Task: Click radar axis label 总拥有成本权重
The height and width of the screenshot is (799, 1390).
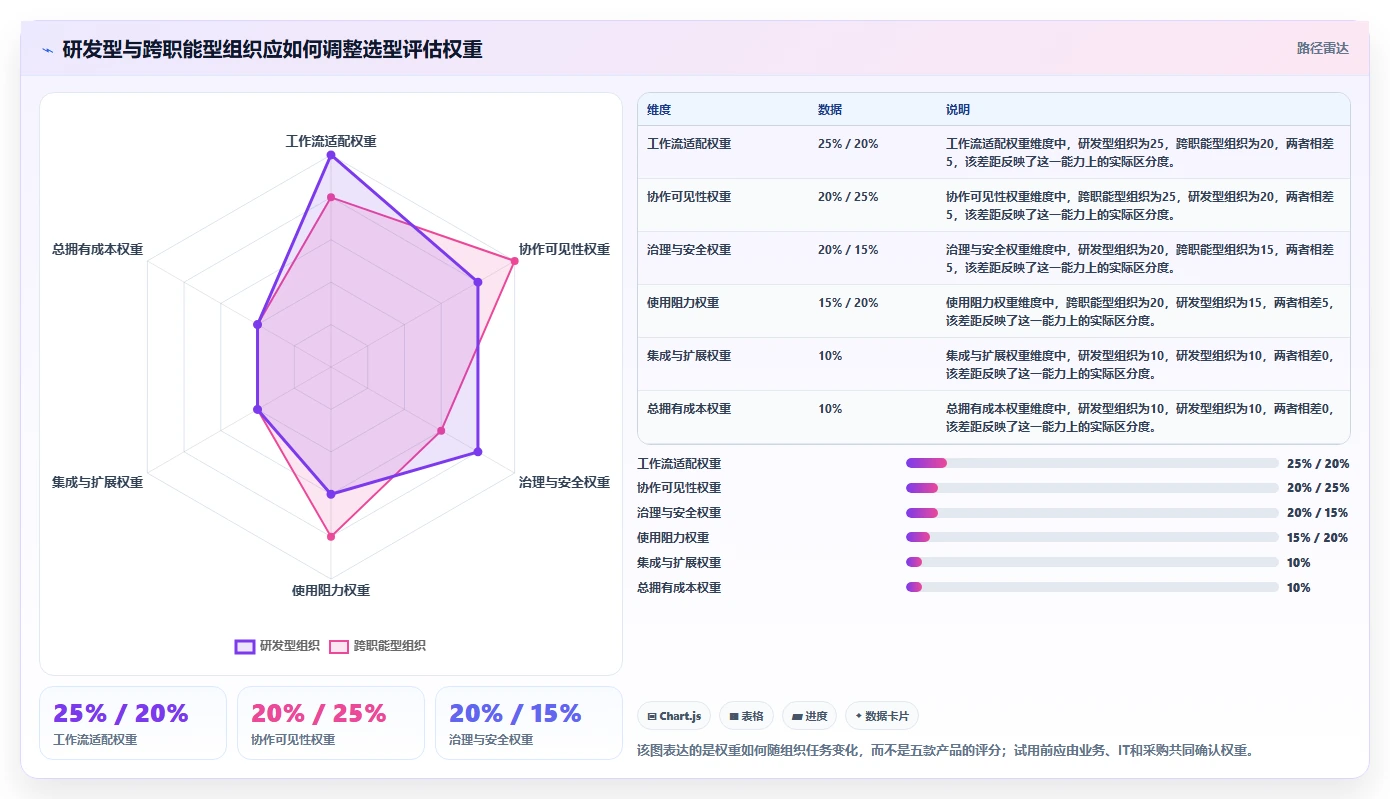Action: tap(97, 249)
